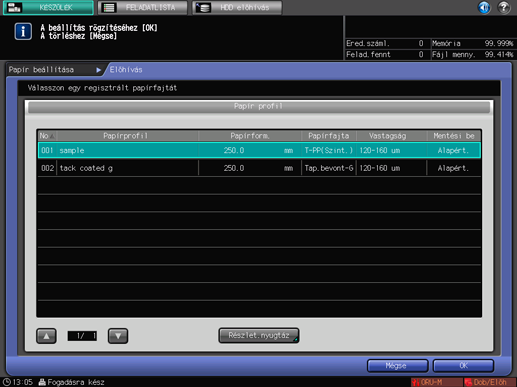517x387 pixels.
Task: Click the Fogadásra kész printer status
Action: pyautogui.click(x=72, y=382)
